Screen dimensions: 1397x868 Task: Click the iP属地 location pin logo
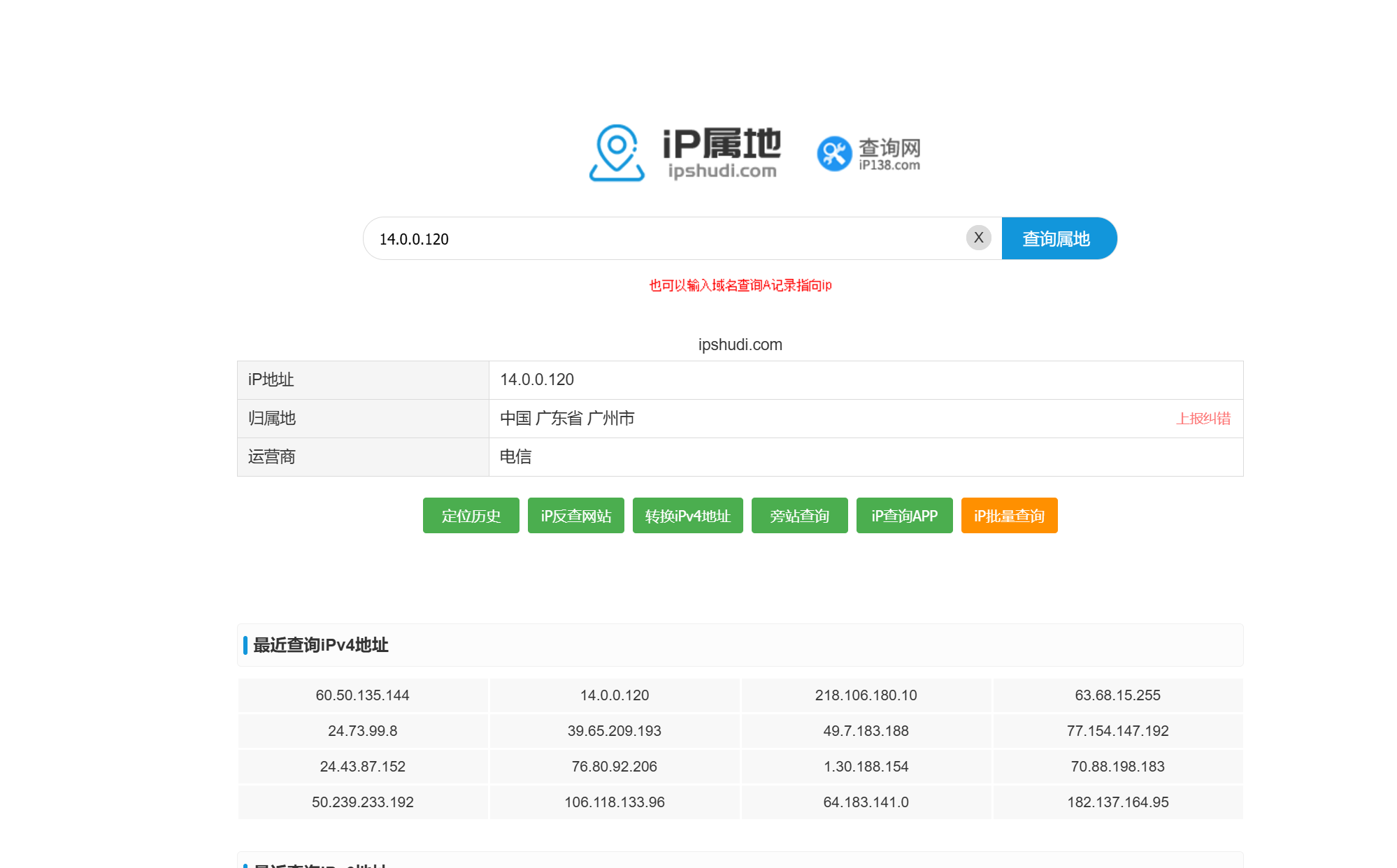coord(617,152)
